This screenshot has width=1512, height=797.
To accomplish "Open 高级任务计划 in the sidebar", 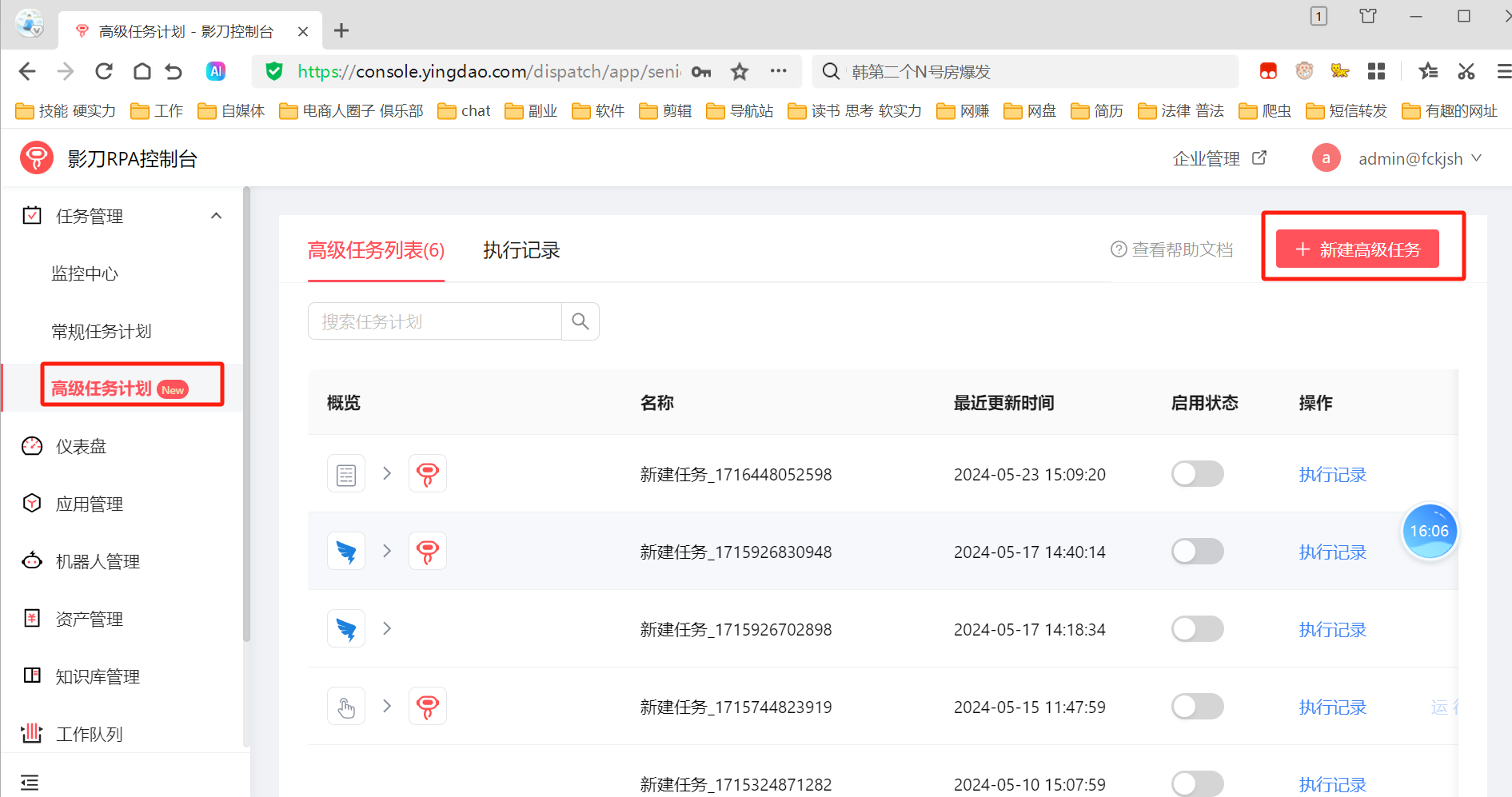I will coord(102,389).
